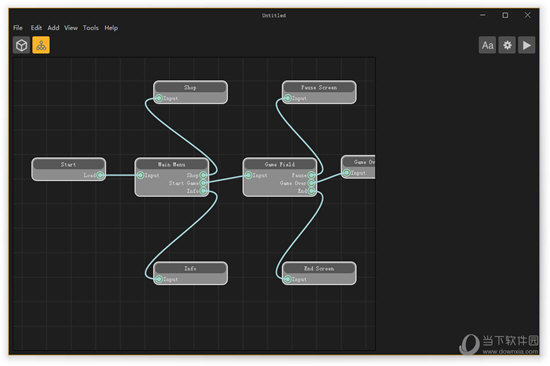Click the End output port on Game Field

coord(311,191)
